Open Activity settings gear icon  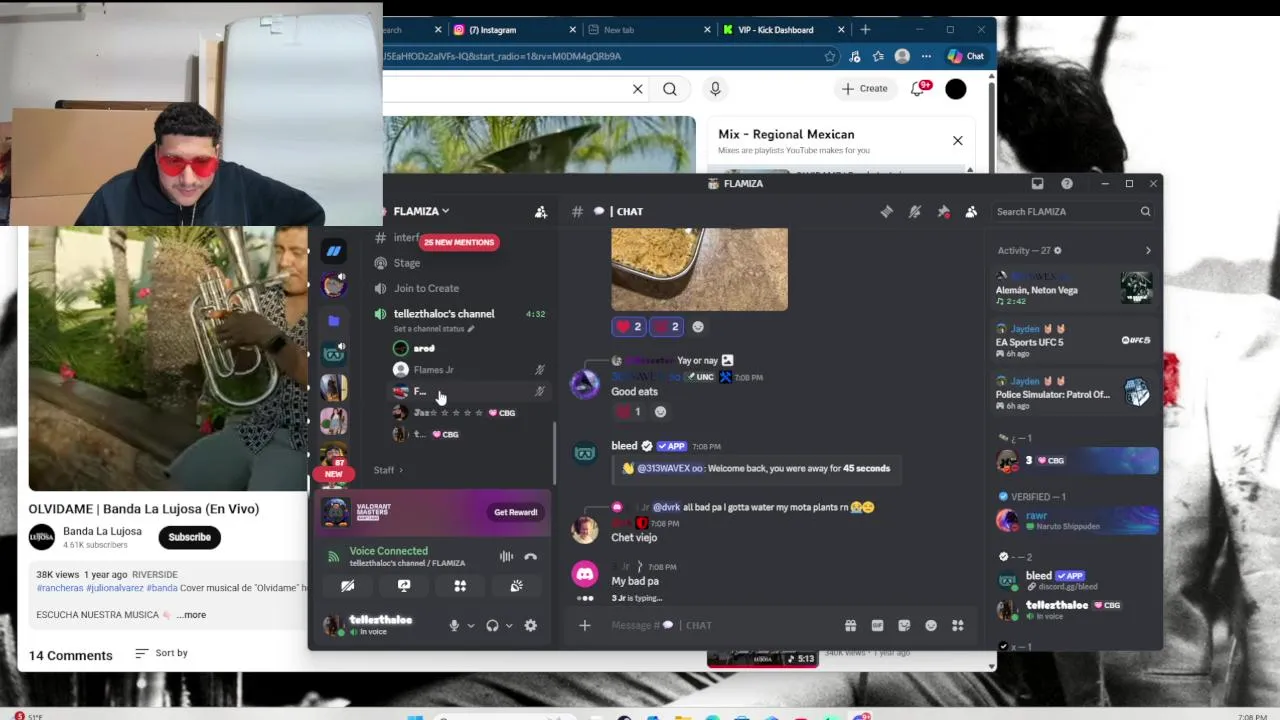(x=1058, y=250)
